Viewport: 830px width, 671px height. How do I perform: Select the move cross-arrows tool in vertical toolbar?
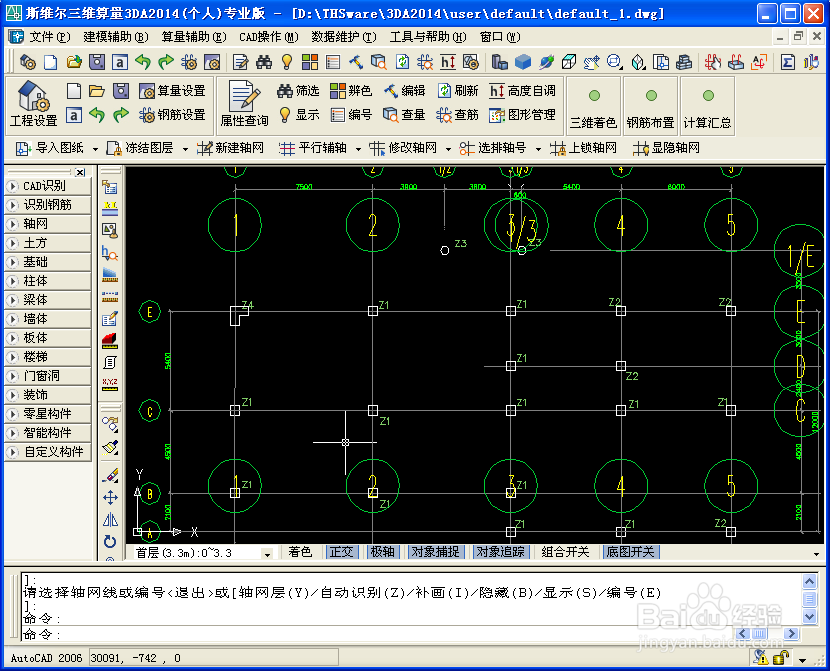(110, 497)
